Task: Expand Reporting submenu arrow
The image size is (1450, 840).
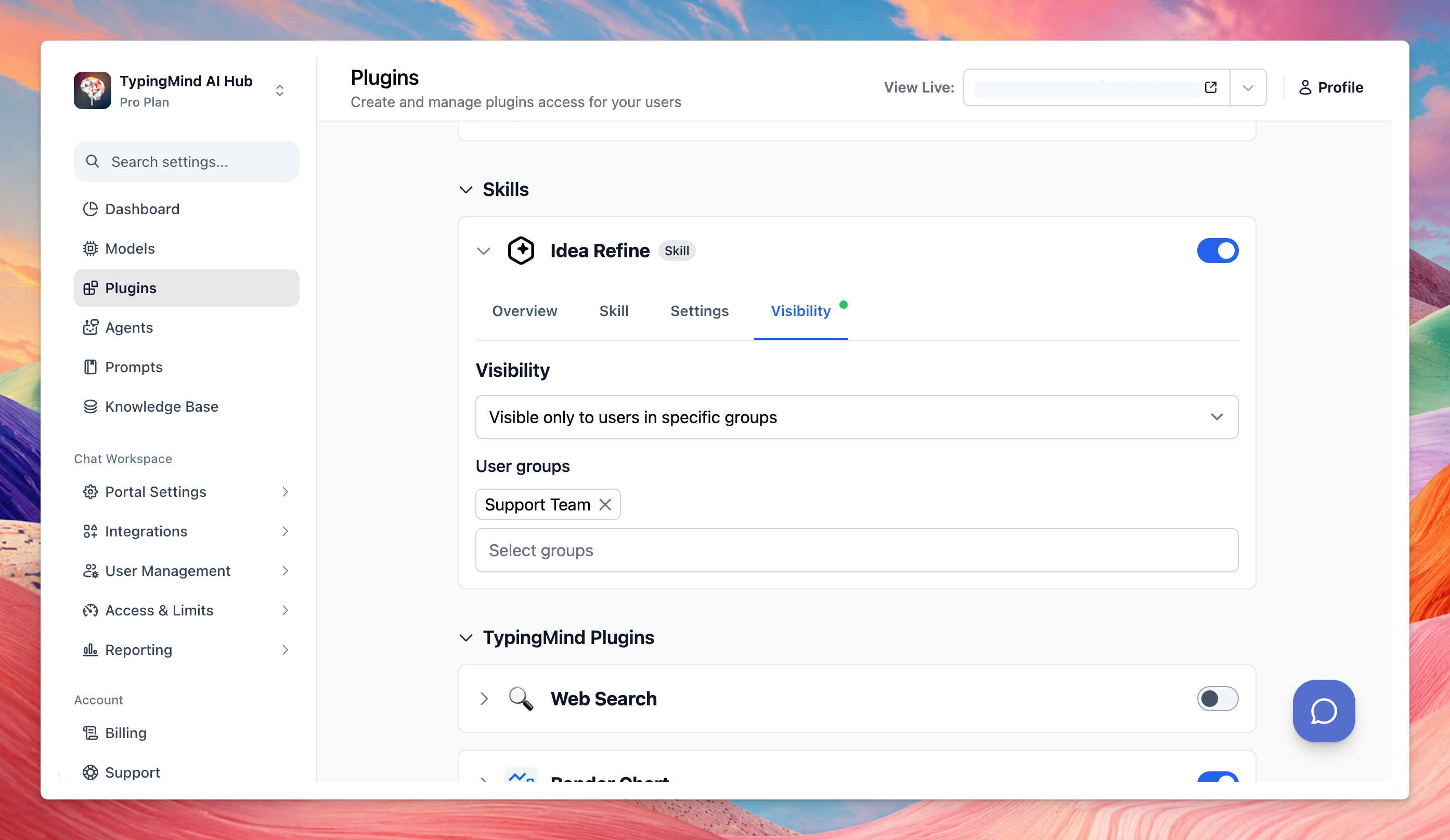Action: pyautogui.click(x=286, y=650)
